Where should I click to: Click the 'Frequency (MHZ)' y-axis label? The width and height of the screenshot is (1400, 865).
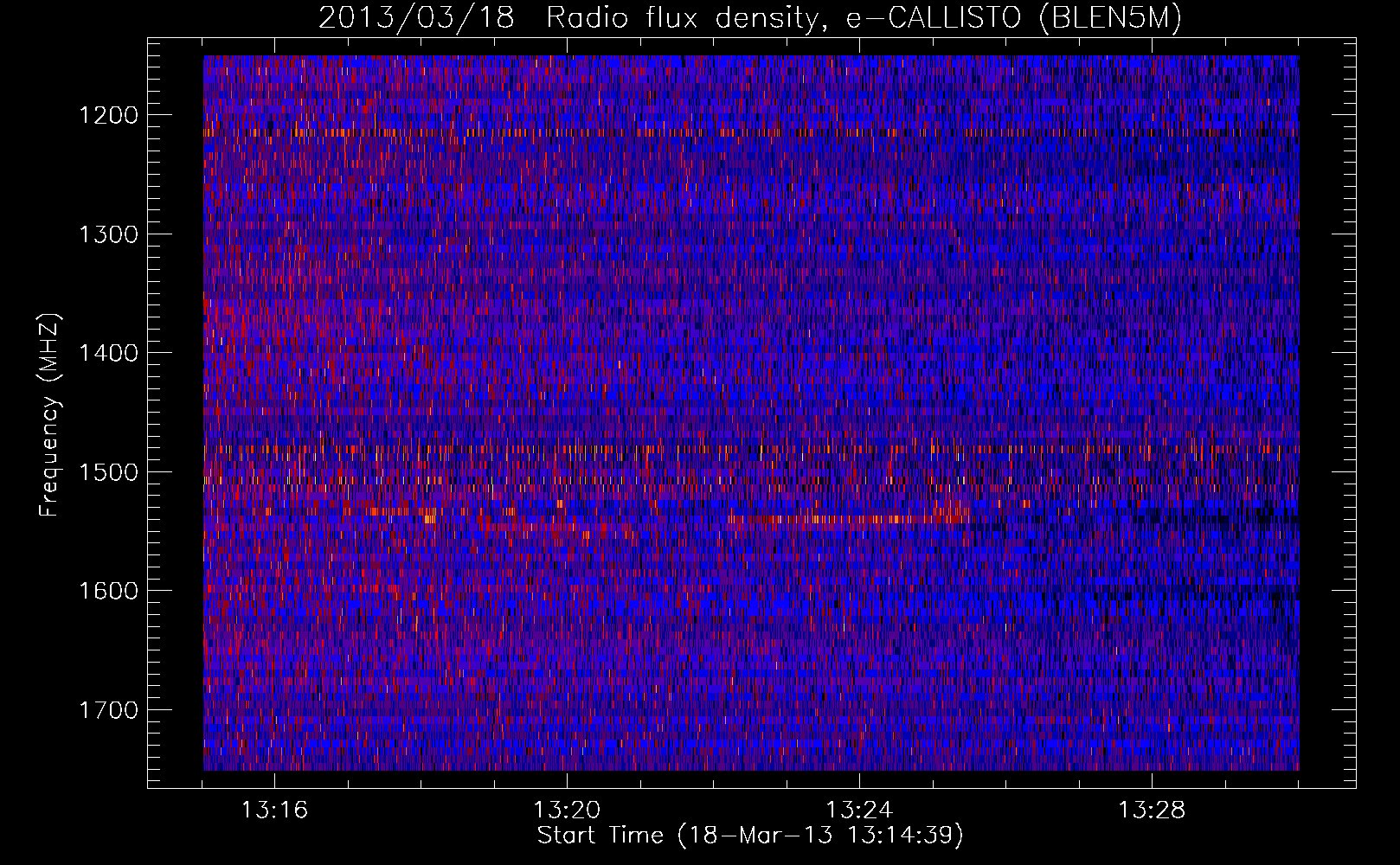click(50, 414)
